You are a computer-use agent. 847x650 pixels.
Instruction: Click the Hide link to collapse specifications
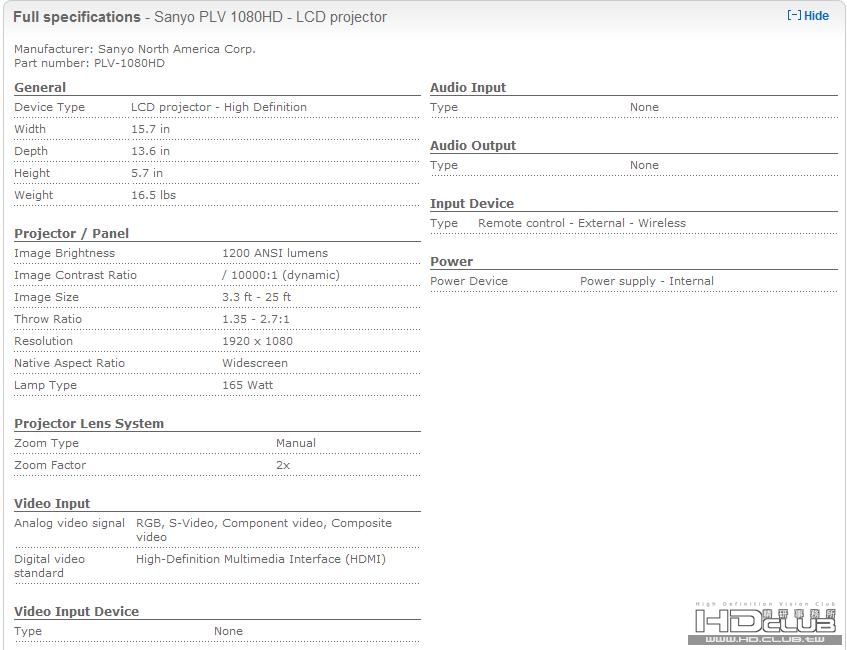coord(816,16)
